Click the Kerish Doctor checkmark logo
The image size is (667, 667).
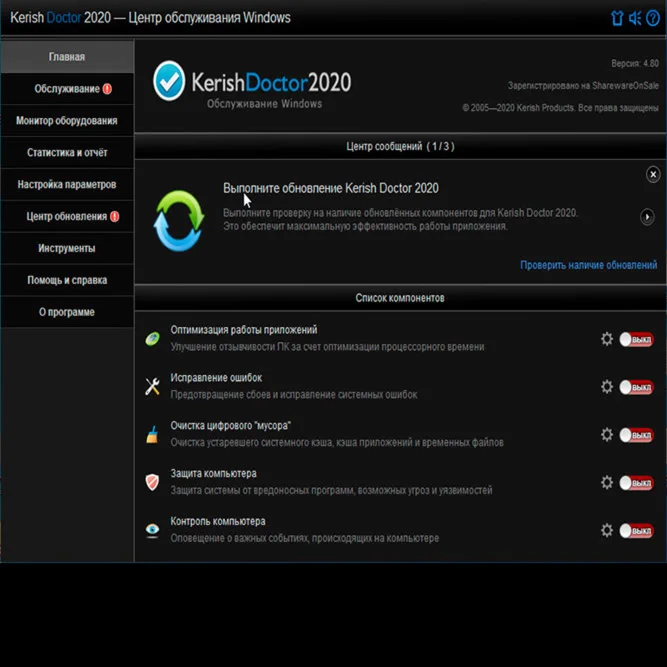[x=169, y=81]
